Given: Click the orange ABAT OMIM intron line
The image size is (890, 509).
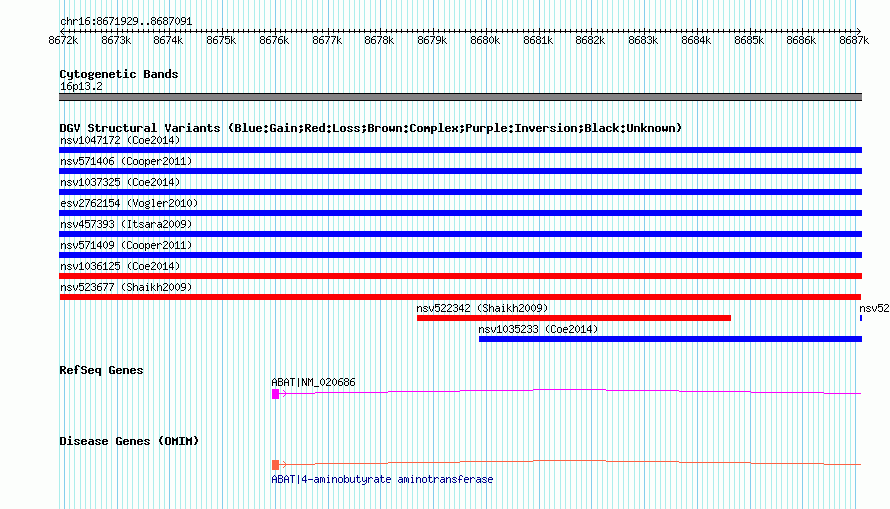Looking at the screenshot, I should pyautogui.click(x=570, y=461).
